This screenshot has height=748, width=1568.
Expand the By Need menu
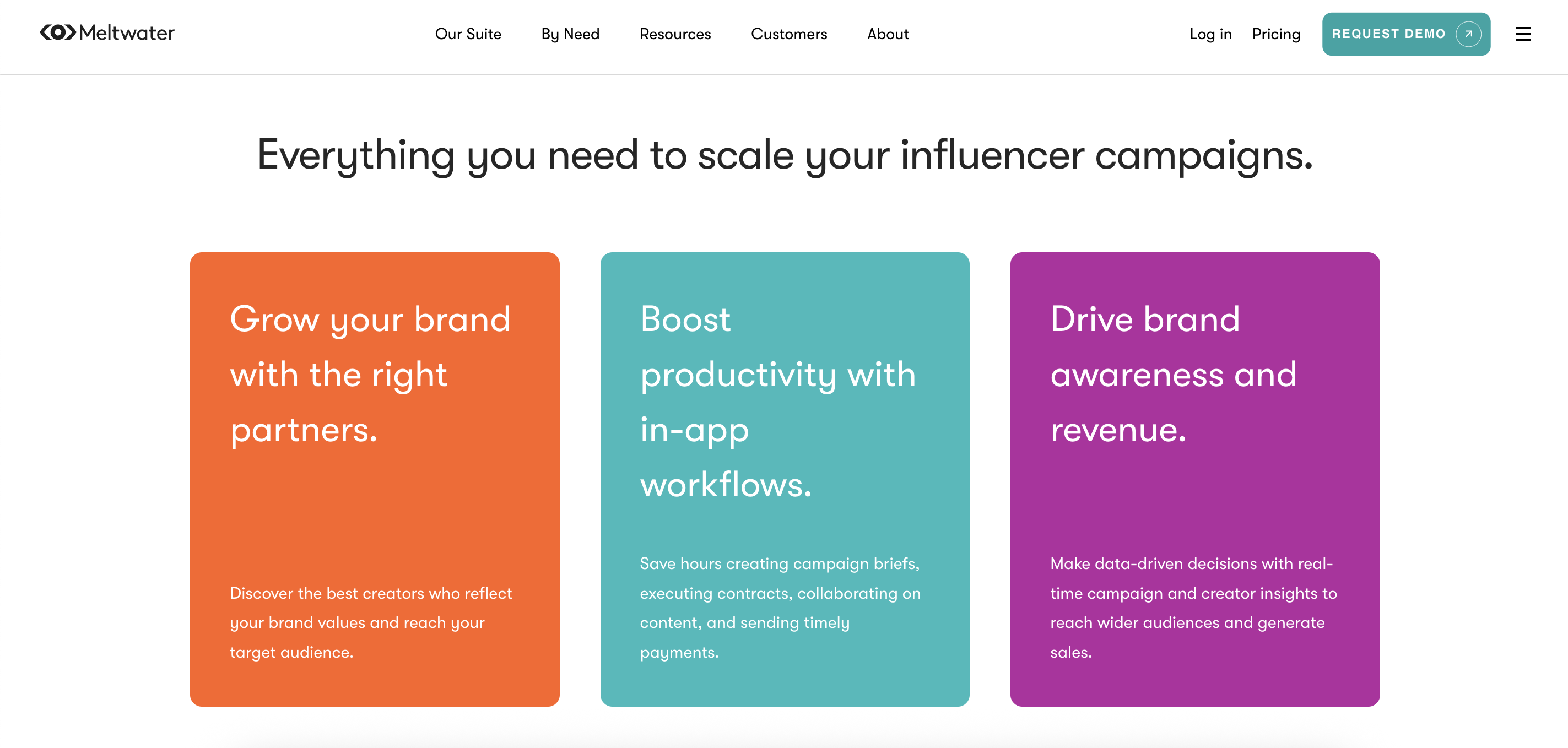click(x=570, y=34)
